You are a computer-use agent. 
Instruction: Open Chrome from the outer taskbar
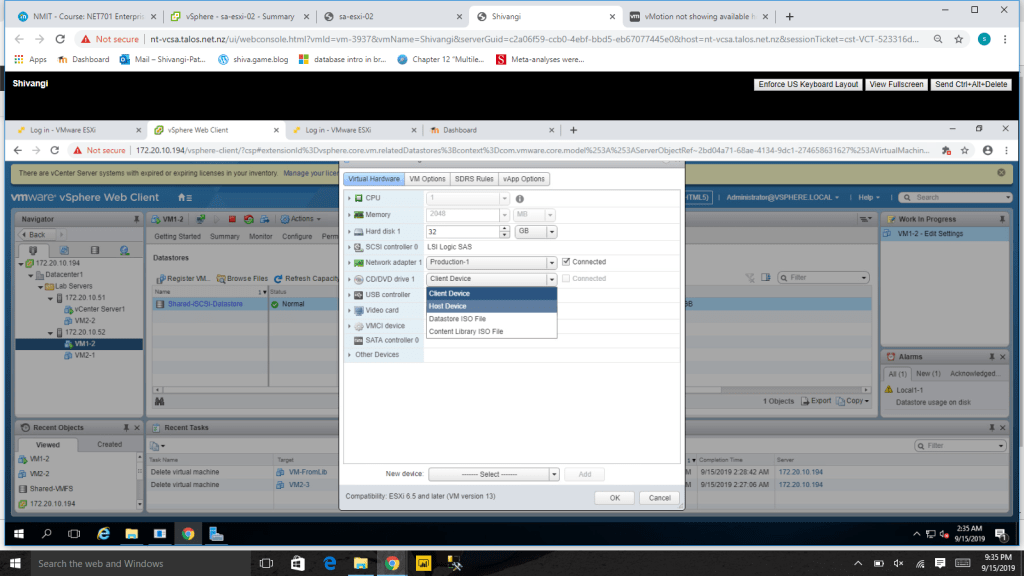[x=392, y=564]
